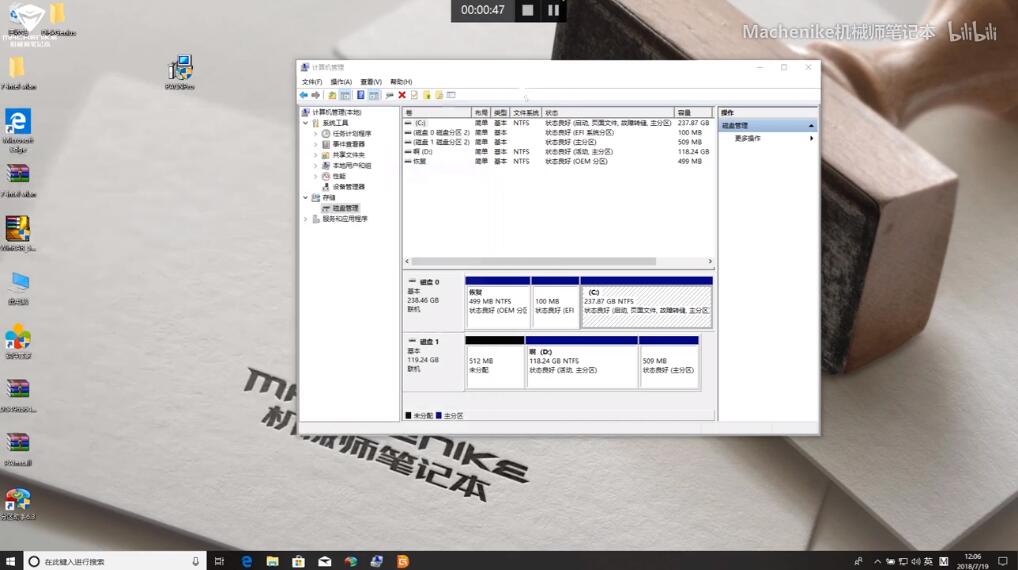
Task: Expand the 本地用户和组 node arrow
Action: (316, 166)
